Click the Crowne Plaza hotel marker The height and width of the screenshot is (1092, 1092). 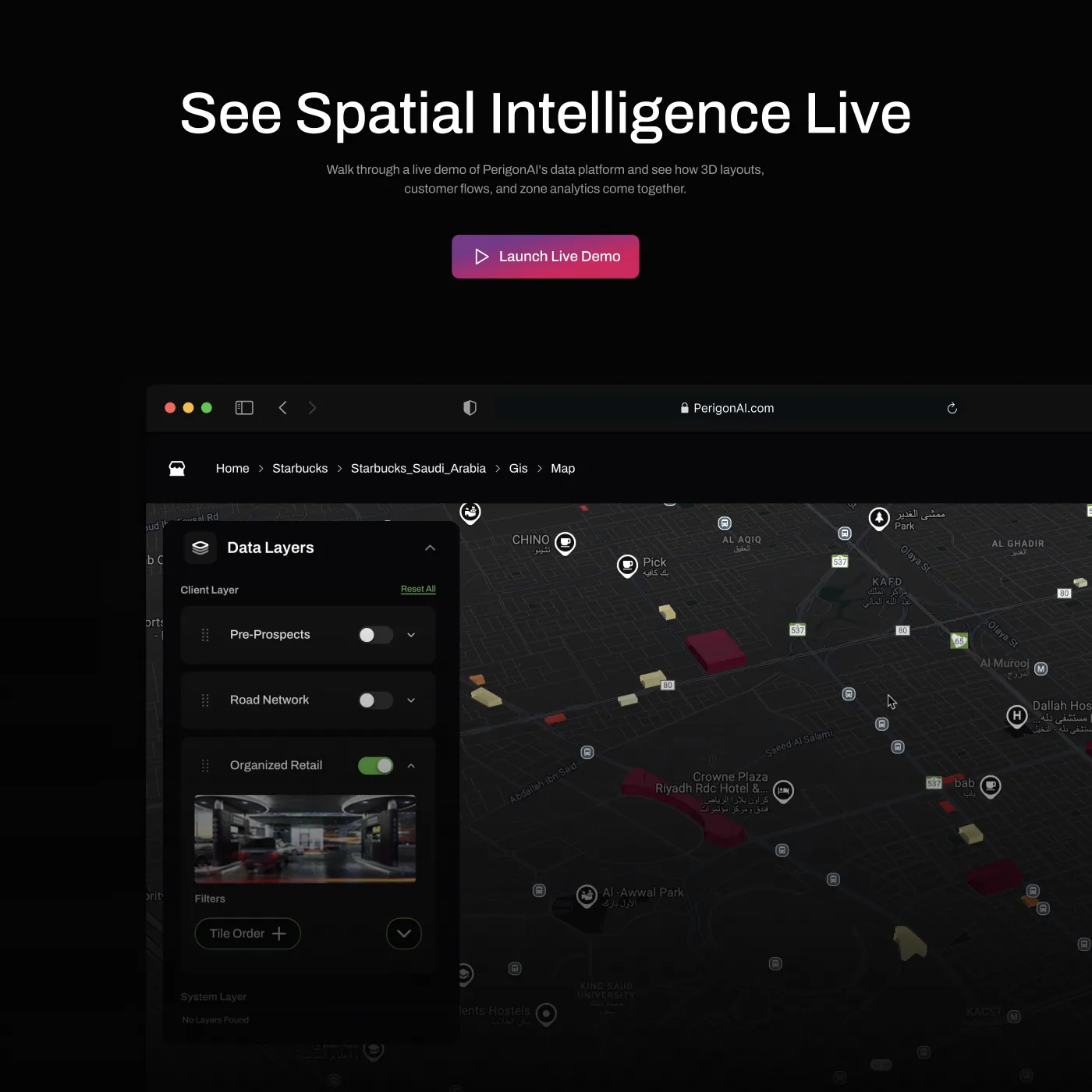[x=783, y=791]
